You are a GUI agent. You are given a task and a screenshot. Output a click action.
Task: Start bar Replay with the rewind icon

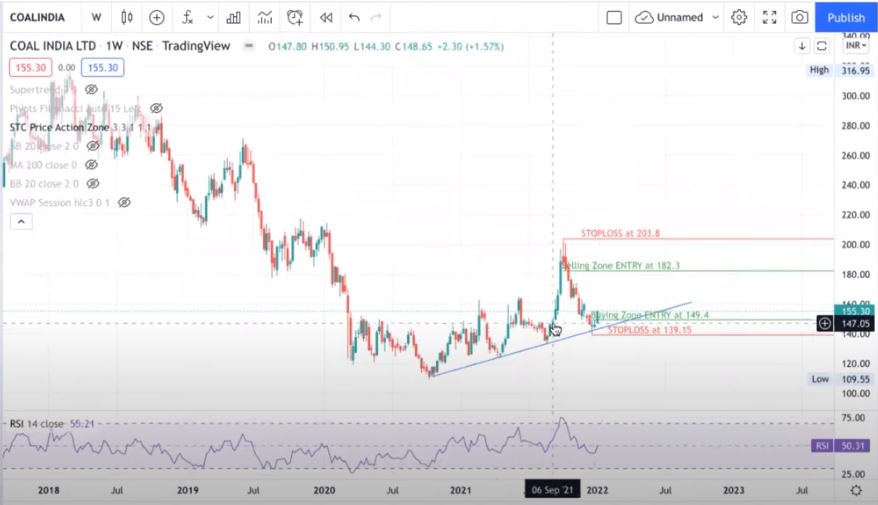pos(326,17)
